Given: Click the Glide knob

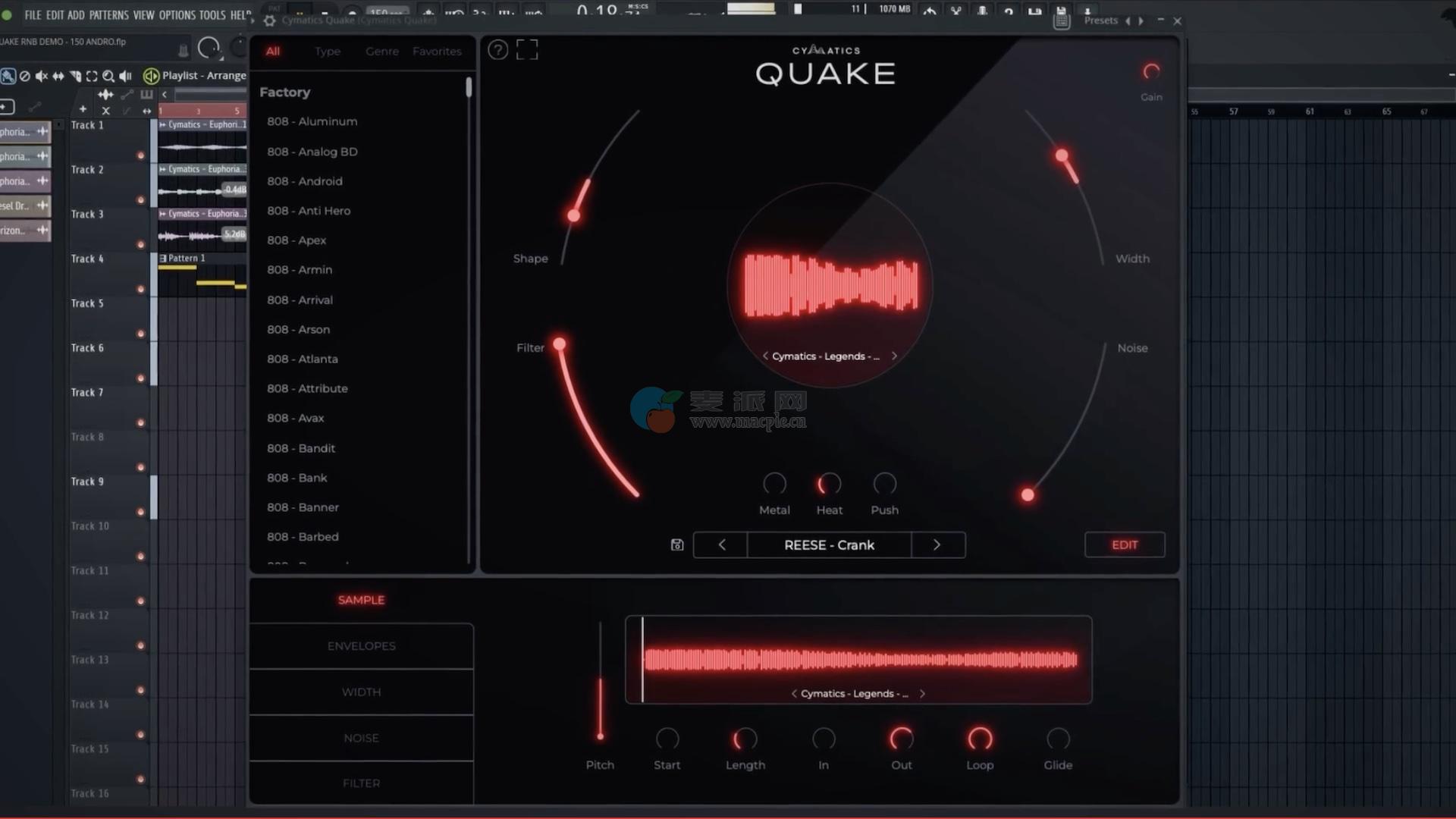Looking at the screenshot, I should coord(1058,738).
